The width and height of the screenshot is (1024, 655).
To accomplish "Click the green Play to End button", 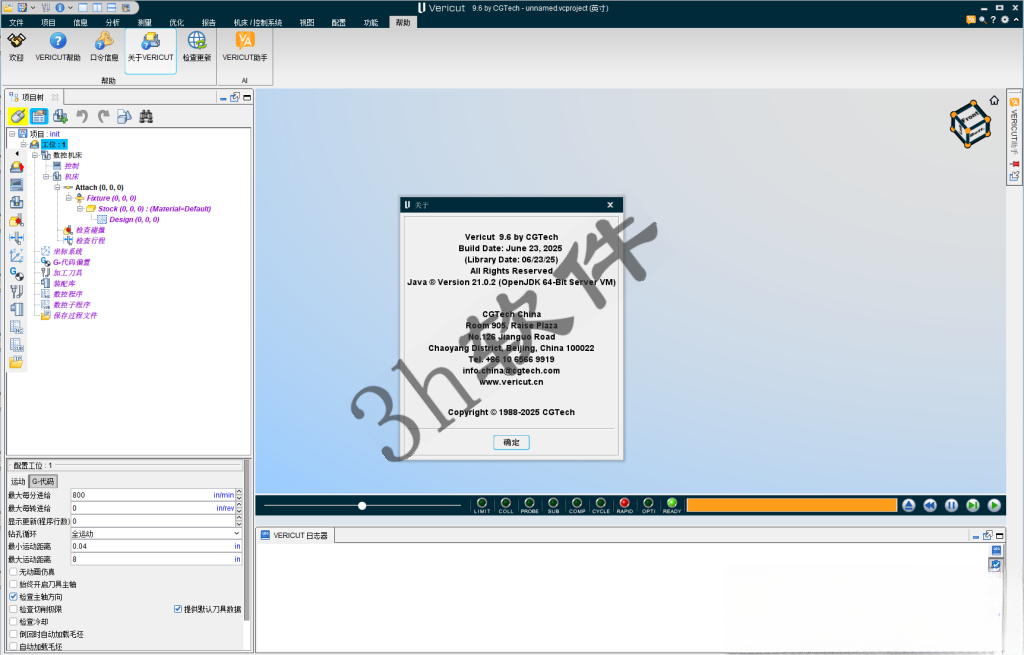I will pos(994,505).
